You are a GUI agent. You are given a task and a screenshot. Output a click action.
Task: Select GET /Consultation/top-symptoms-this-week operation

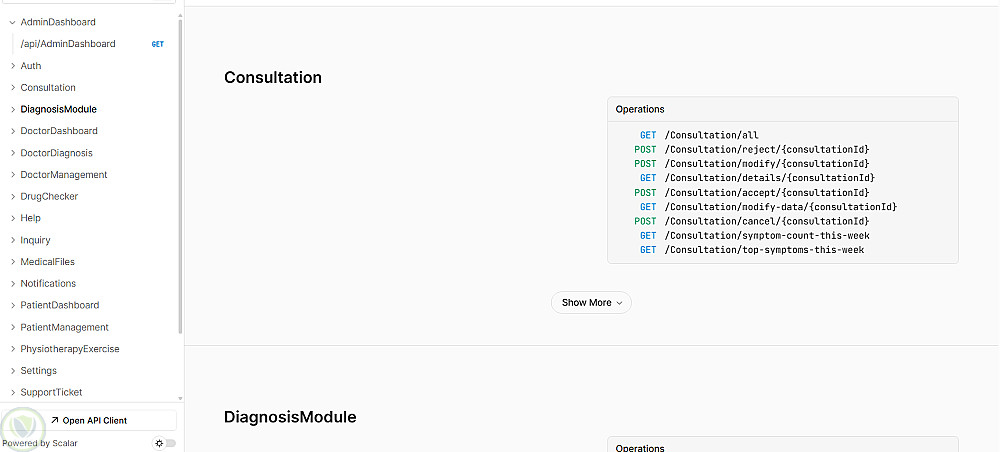[764, 250]
